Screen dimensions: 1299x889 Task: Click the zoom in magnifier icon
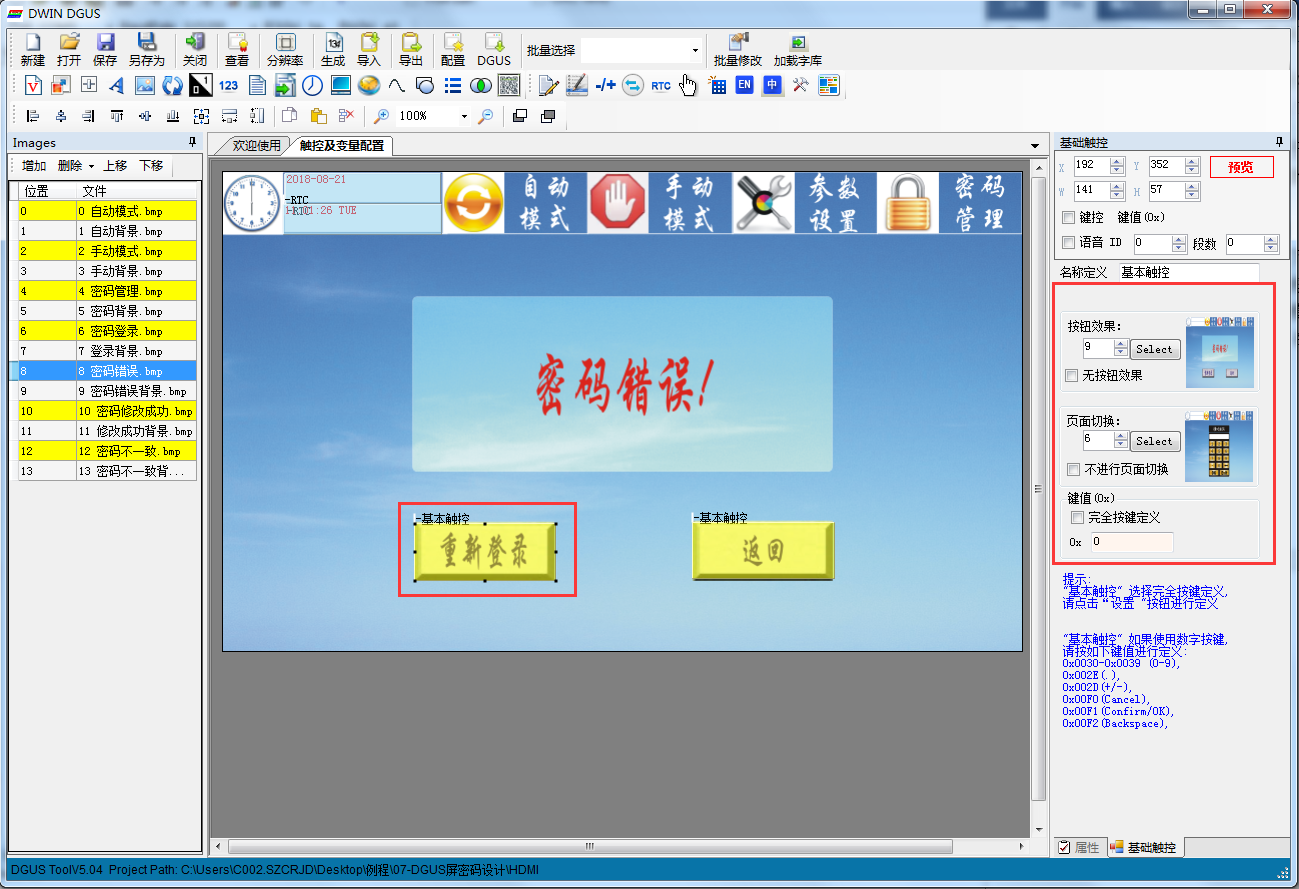[x=381, y=116]
